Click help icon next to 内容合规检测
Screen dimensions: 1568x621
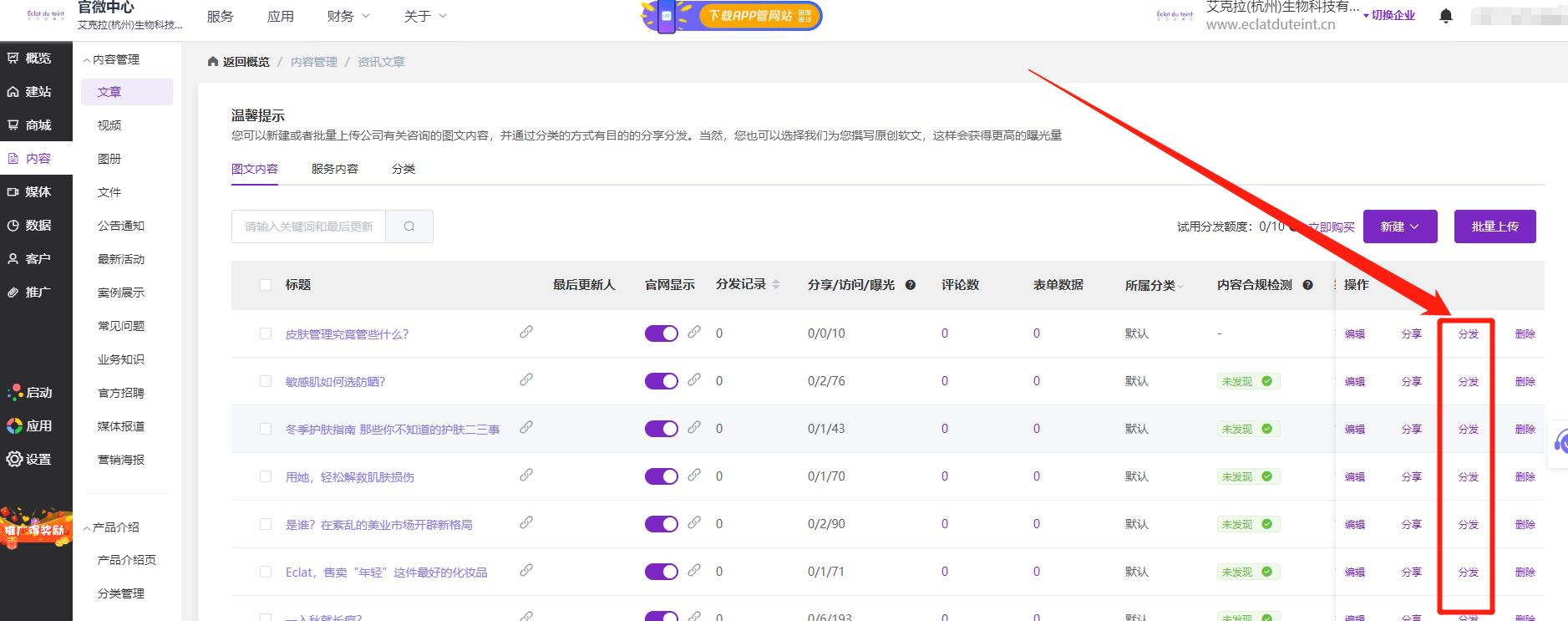tap(1308, 285)
